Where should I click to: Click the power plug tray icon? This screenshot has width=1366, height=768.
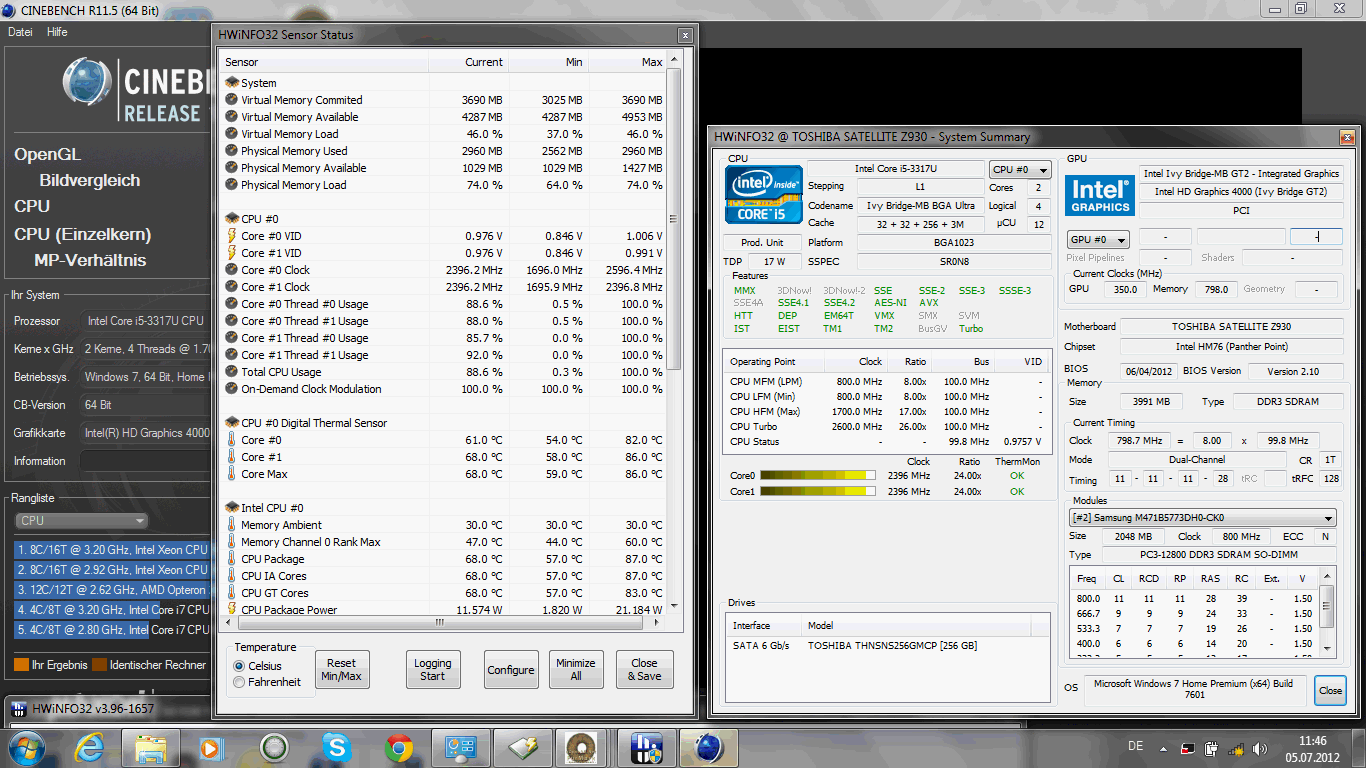click(x=1211, y=747)
